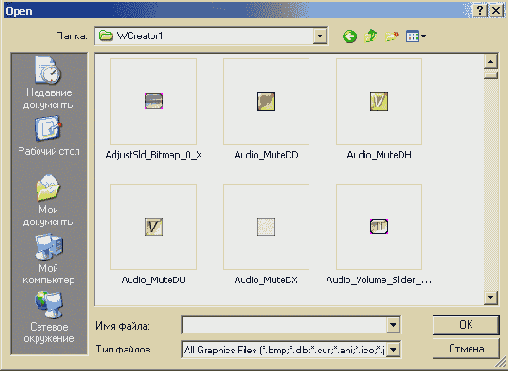Select the Audio_MuteDU thumbnail
This screenshot has height=371, width=508.
click(154, 227)
